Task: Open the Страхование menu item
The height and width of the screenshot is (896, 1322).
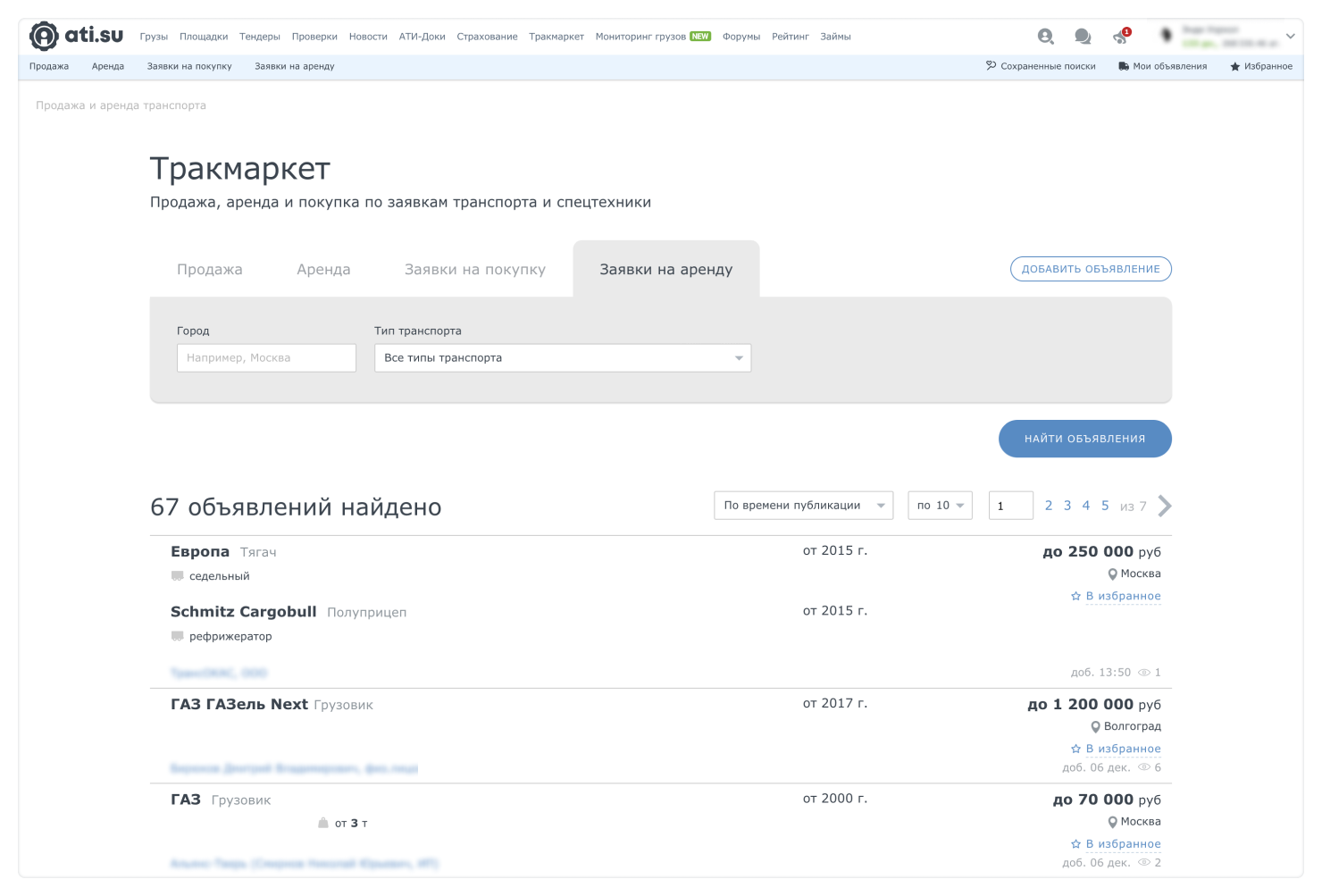Action: (487, 37)
